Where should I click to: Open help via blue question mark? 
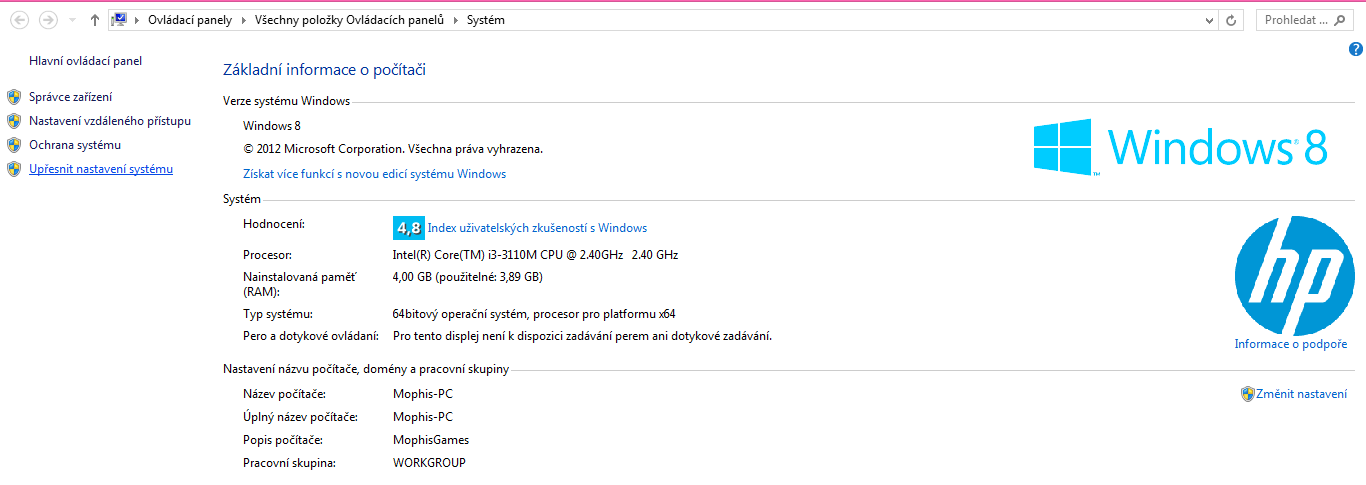pyautogui.click(x=1356, y=49)
